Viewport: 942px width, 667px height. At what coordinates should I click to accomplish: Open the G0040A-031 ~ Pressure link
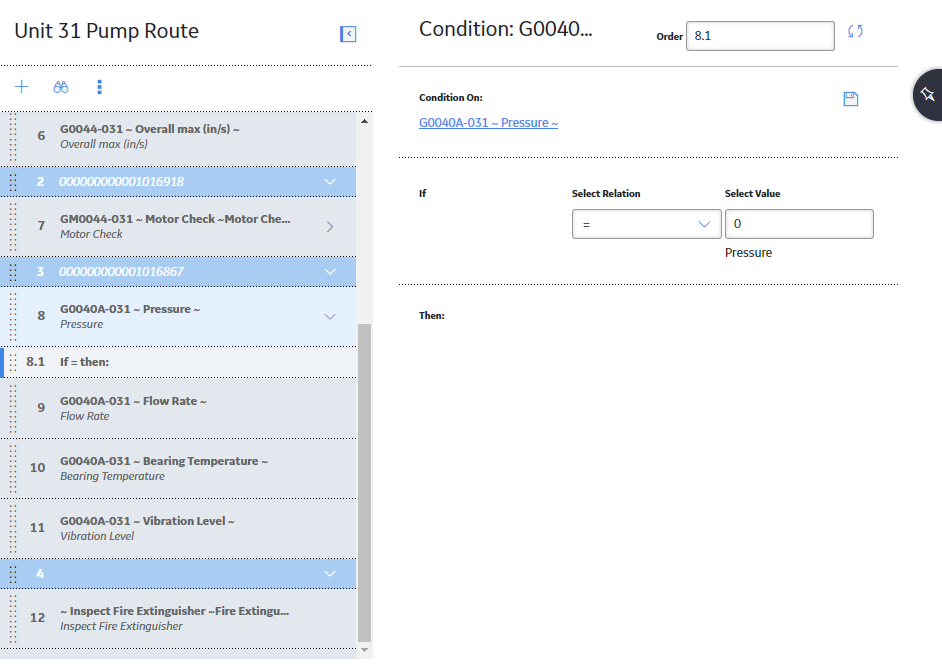(488, 123)
